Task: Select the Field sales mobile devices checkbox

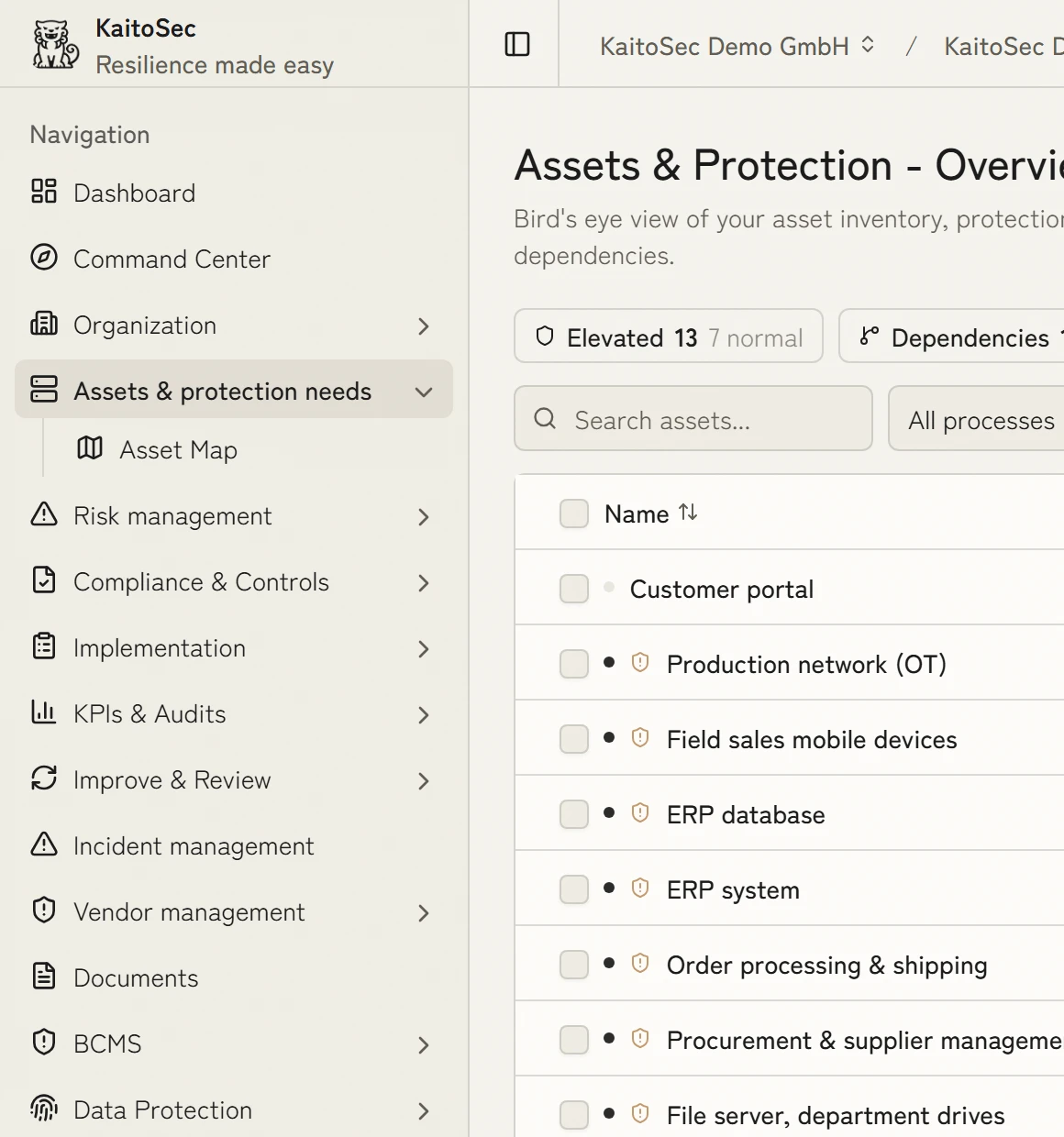Action: point(574,739)
